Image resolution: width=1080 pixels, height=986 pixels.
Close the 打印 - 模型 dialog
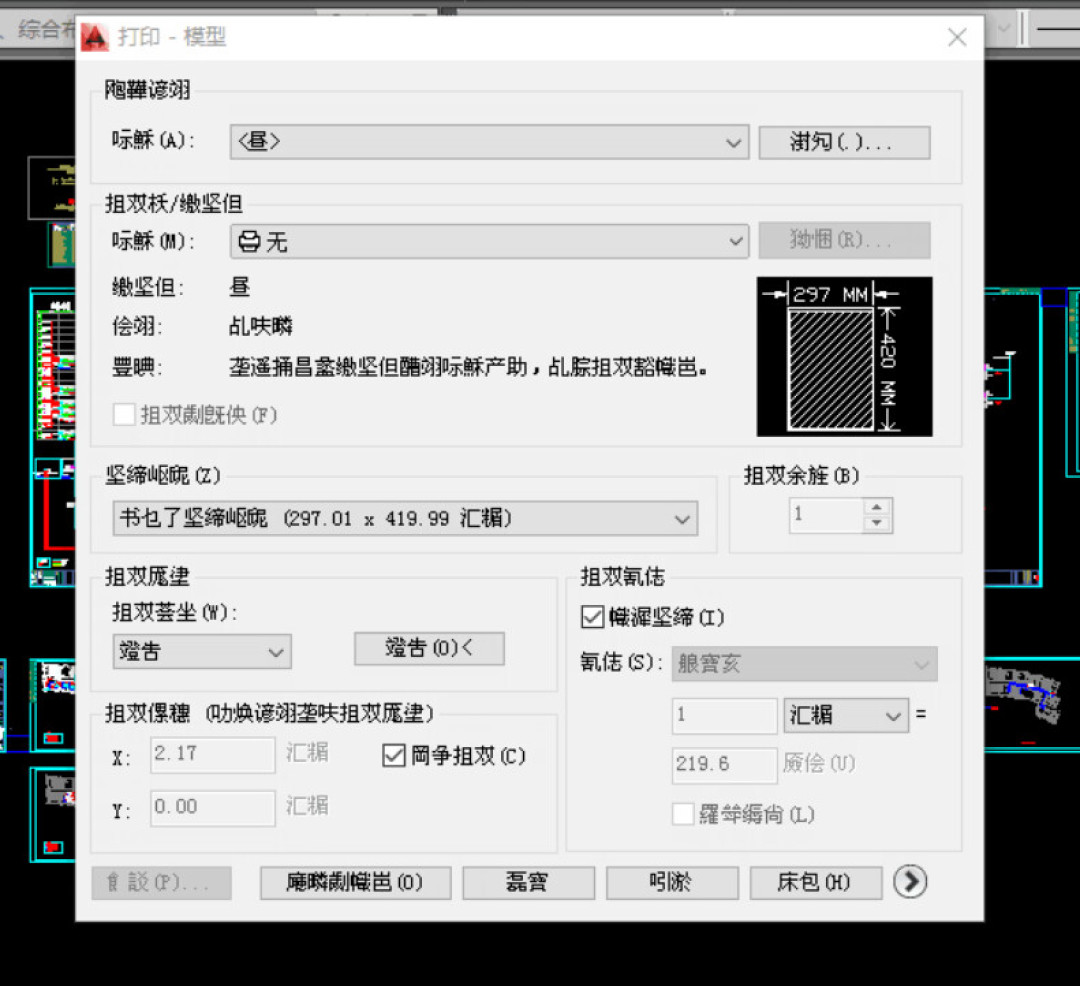[x=957, y=37]
